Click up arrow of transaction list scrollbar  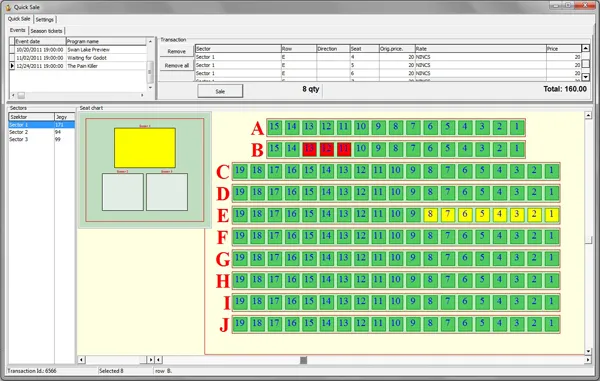[x=585, y=48]
